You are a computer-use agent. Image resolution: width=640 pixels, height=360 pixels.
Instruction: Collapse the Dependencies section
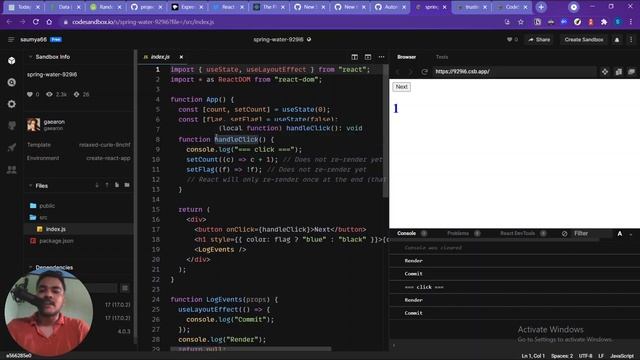pos(30,267)
